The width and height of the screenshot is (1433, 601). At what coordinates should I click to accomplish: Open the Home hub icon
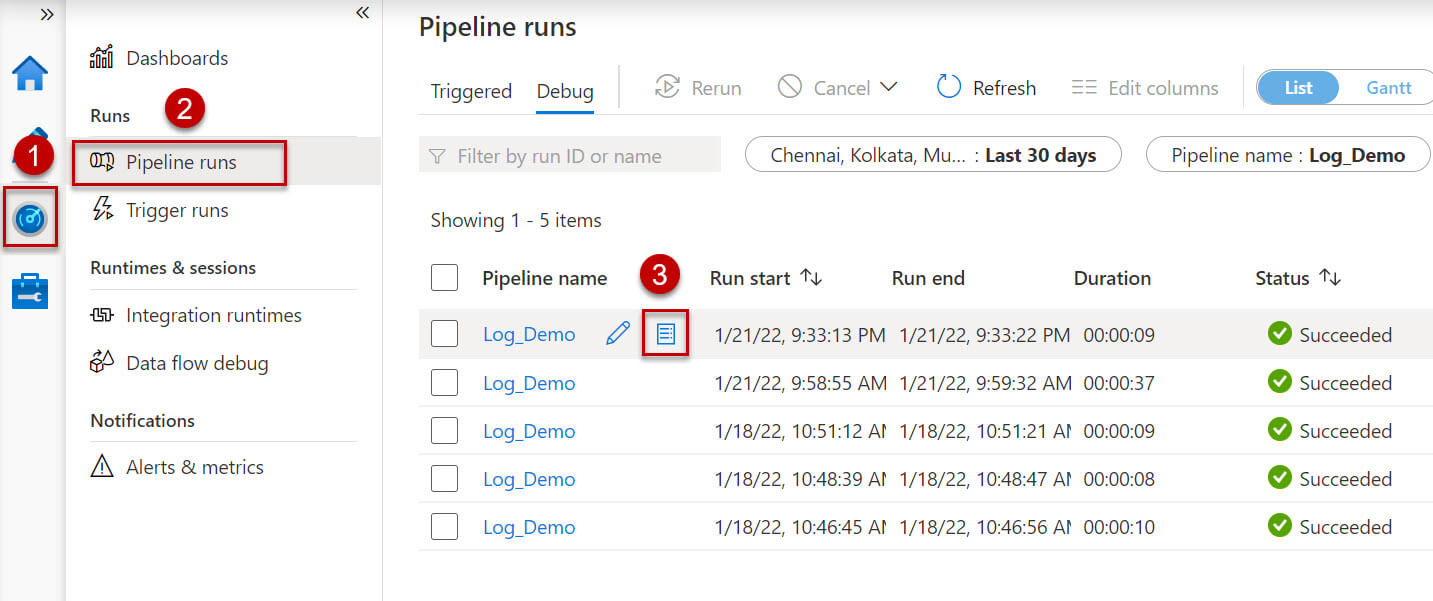(30, 72)
